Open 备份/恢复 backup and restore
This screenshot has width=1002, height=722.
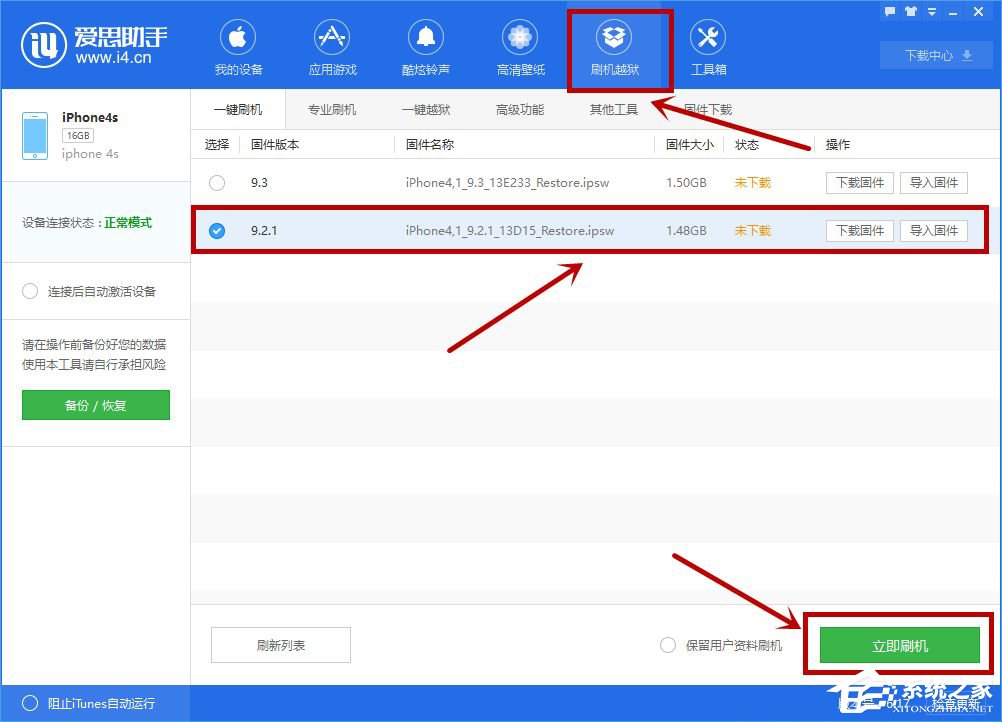point(95,405)
